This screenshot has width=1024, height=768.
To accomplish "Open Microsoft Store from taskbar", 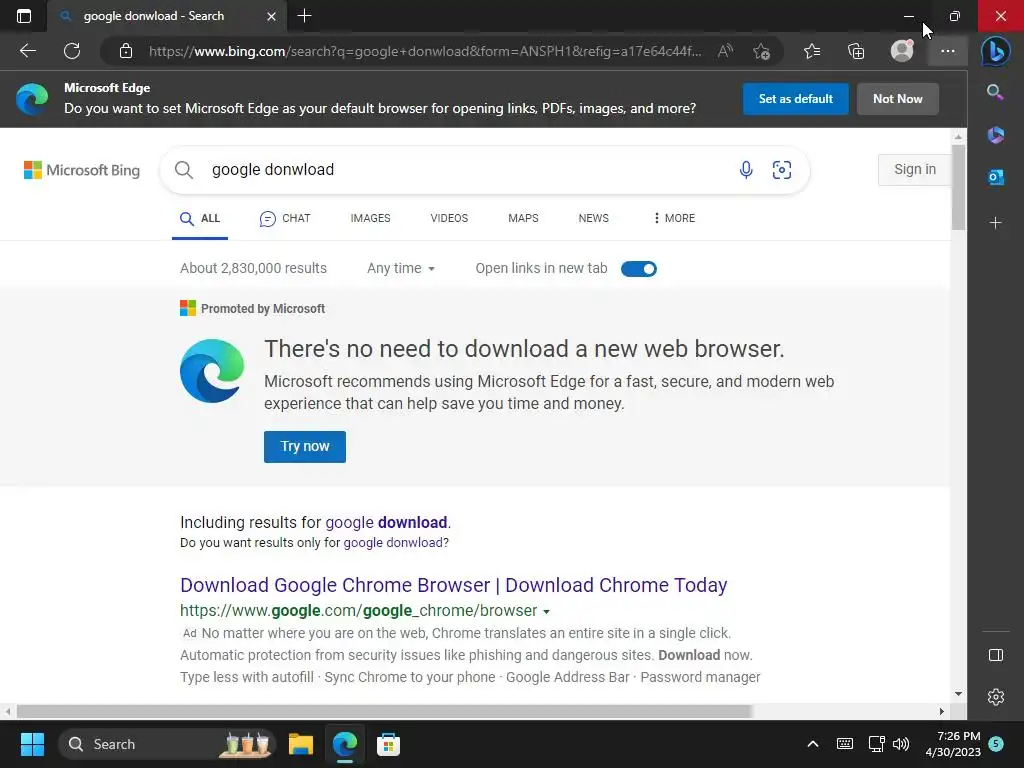I will [389, 744].
